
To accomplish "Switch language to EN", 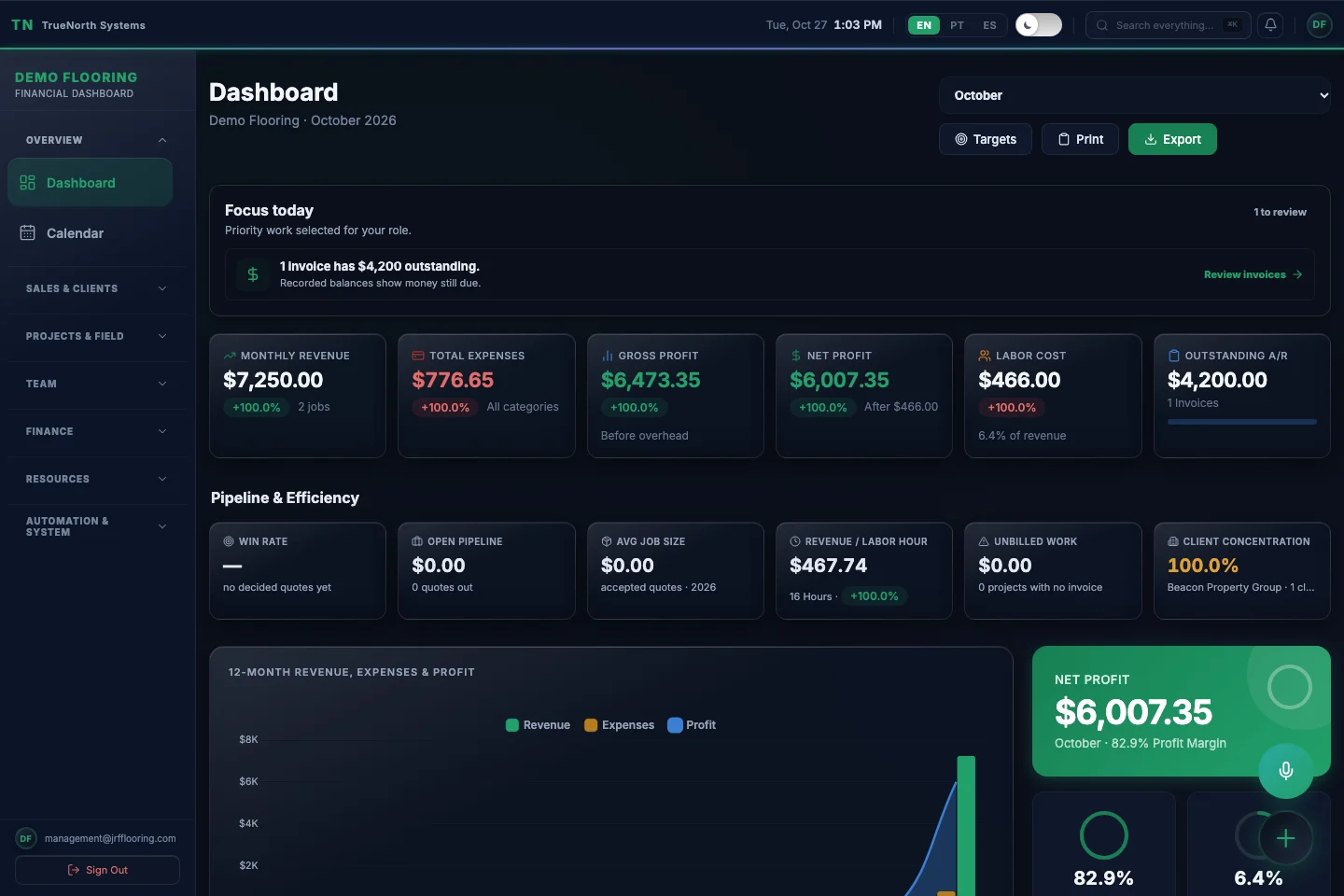I will click(x=924, y=25).
